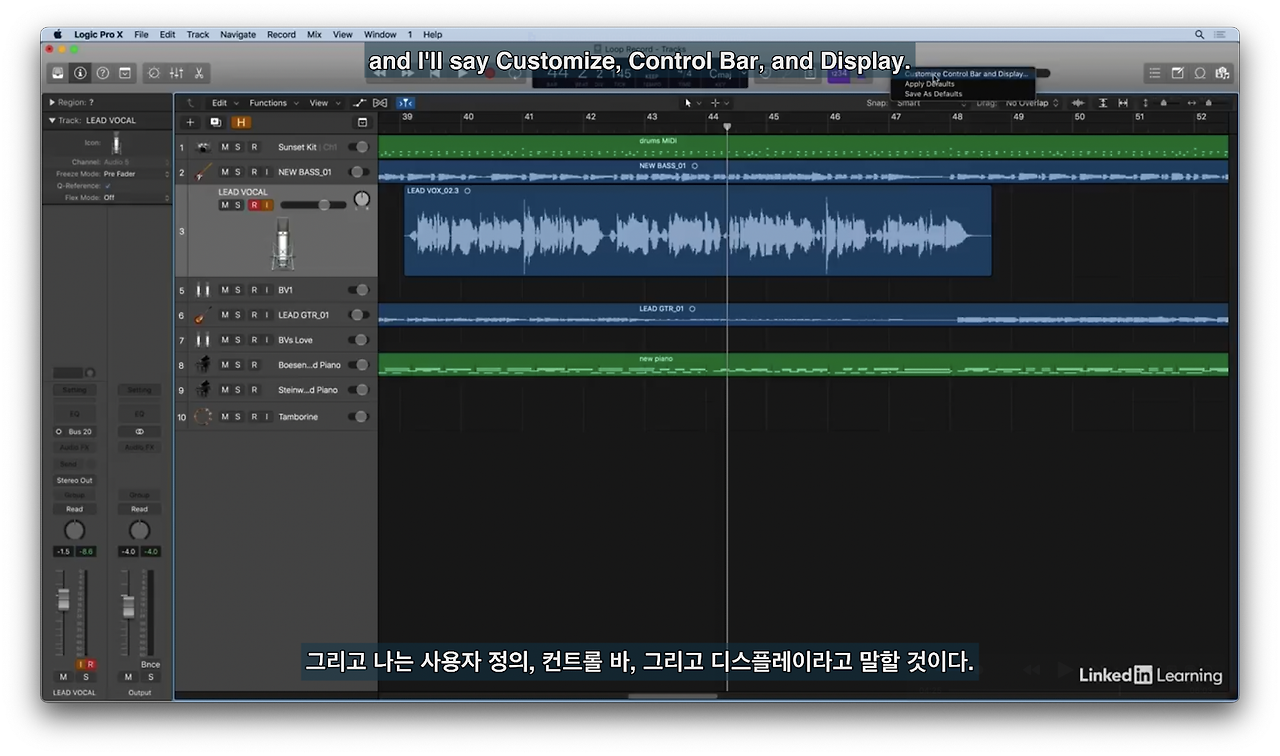Open the View dropdown in tracks area
The width and height of the screenshot is (1280, 756).
(x=323, y=103)
